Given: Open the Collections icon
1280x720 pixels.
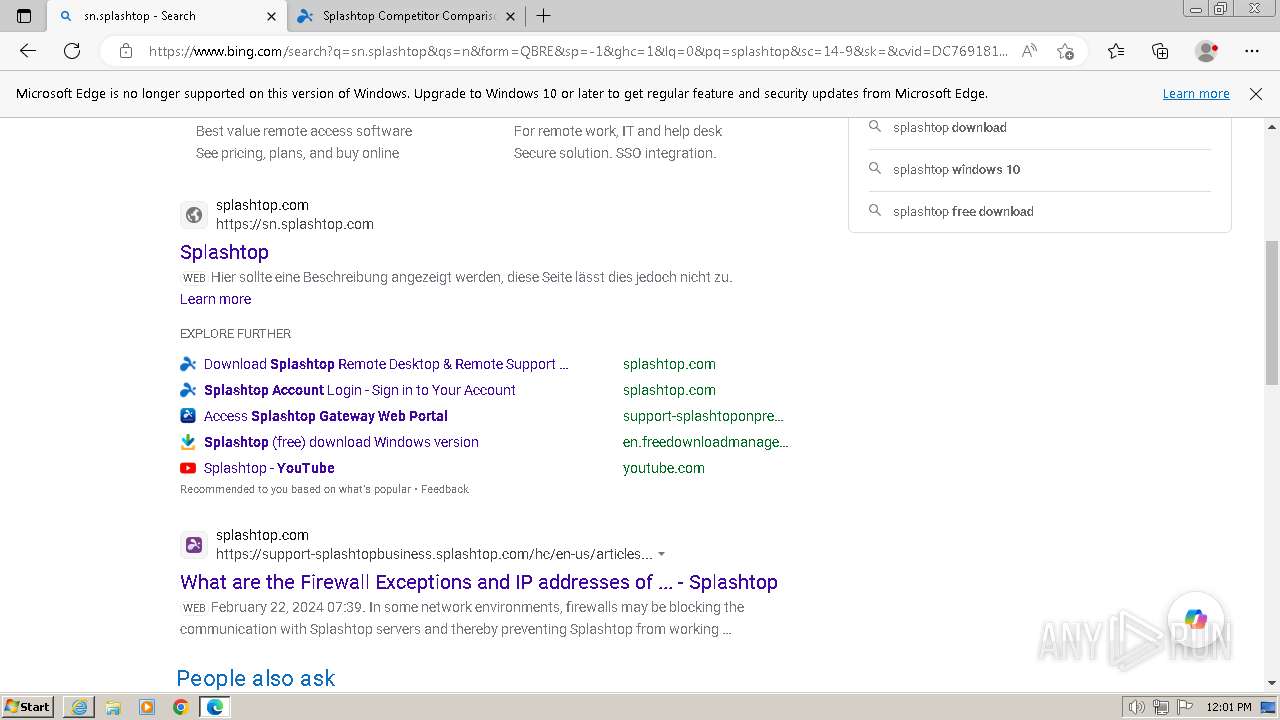Looking at the screenshot, I should pos(1160,51).
